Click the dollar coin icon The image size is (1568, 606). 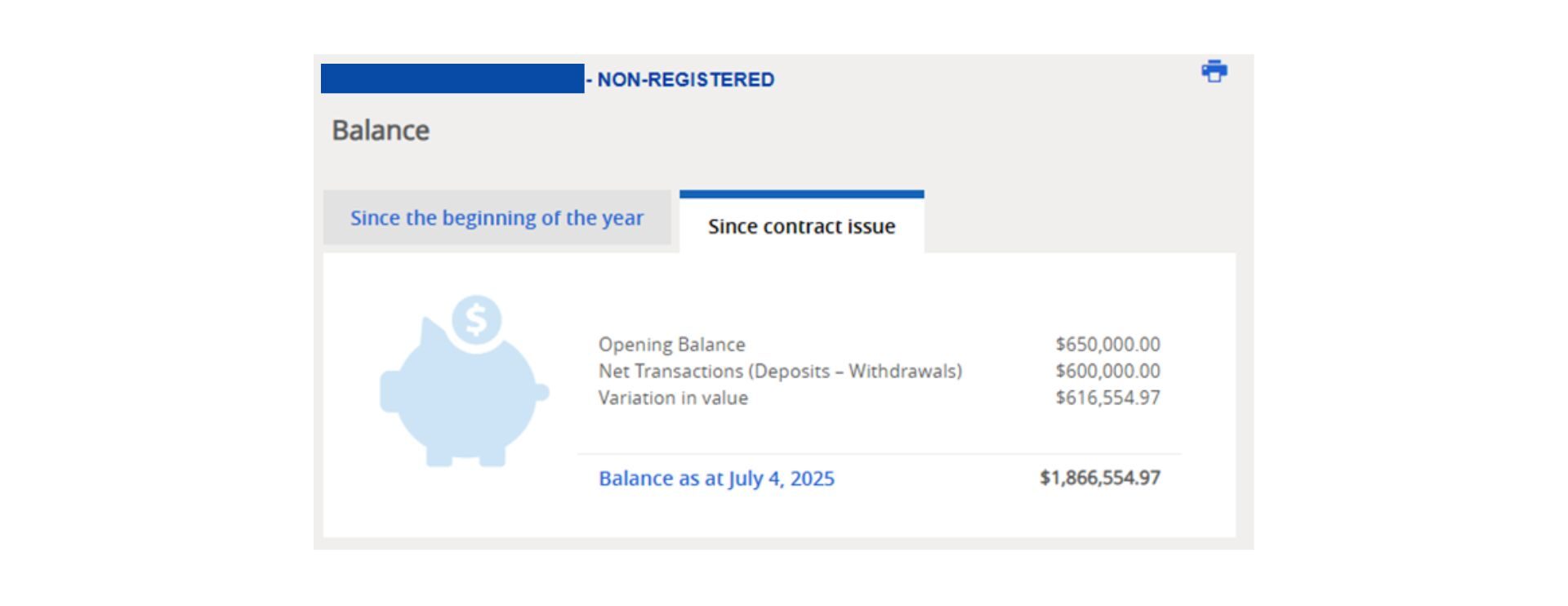point(476,319)
